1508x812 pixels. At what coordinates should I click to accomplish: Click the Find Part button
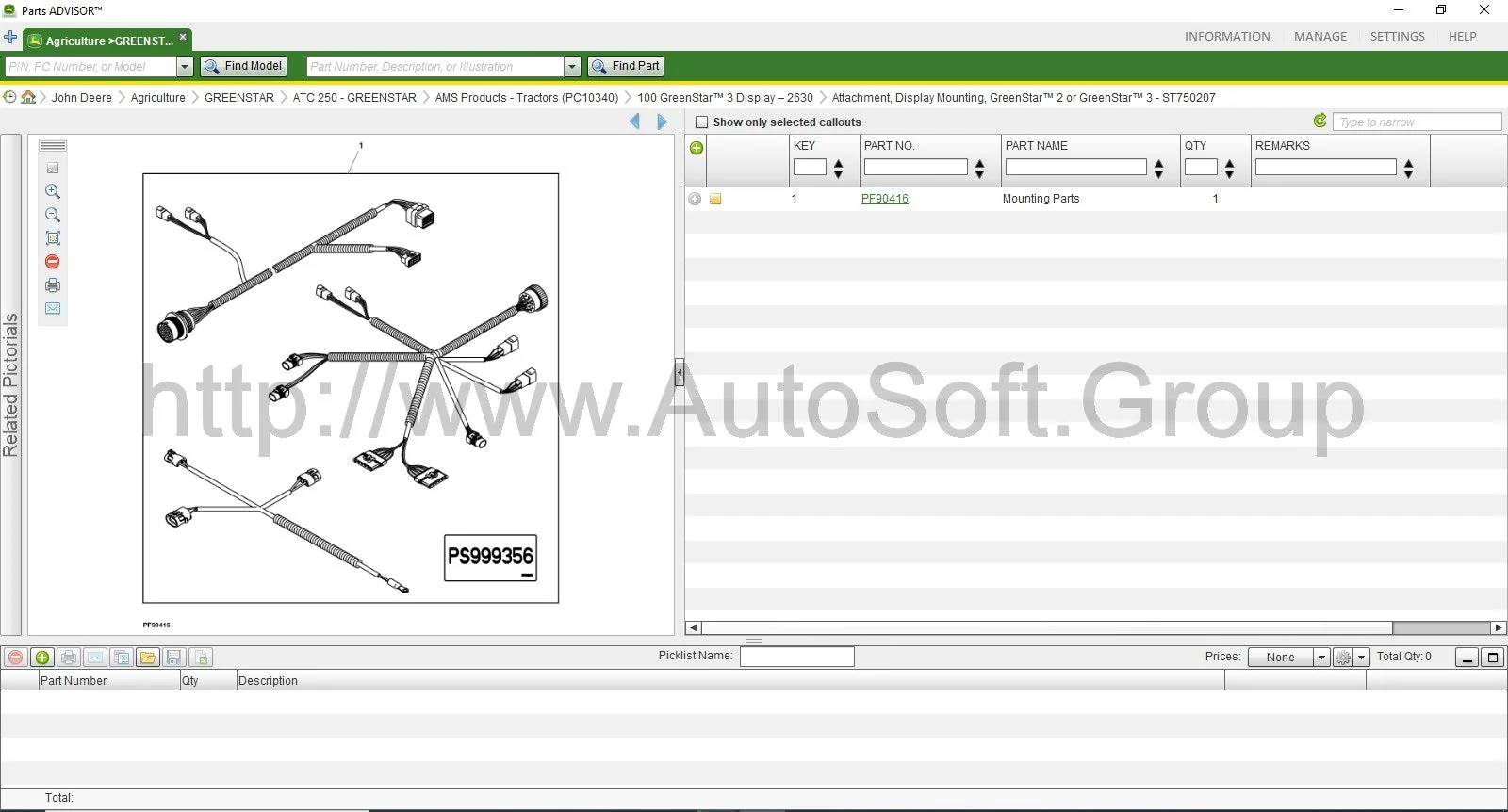(626, 67)
